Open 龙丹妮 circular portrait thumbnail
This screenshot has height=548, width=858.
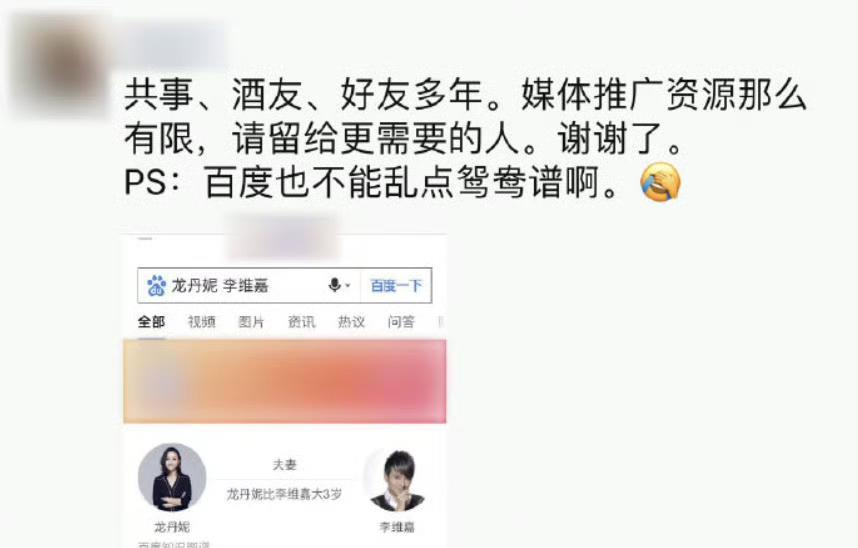(172, 477)
